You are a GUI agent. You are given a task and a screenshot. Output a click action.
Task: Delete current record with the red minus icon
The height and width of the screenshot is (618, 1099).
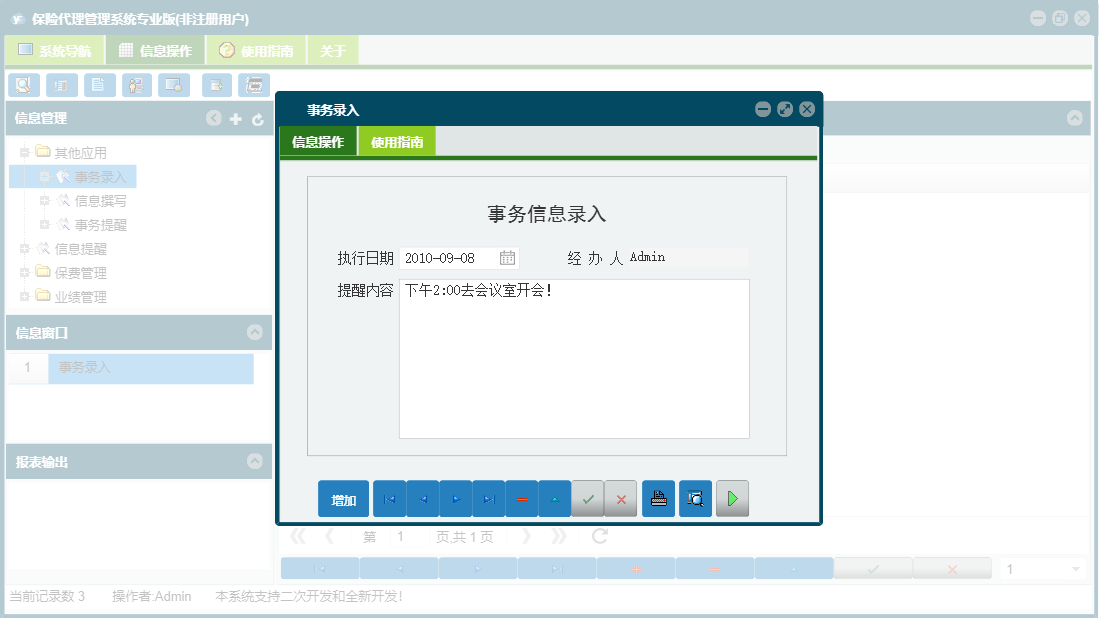[x=521, y=498]
